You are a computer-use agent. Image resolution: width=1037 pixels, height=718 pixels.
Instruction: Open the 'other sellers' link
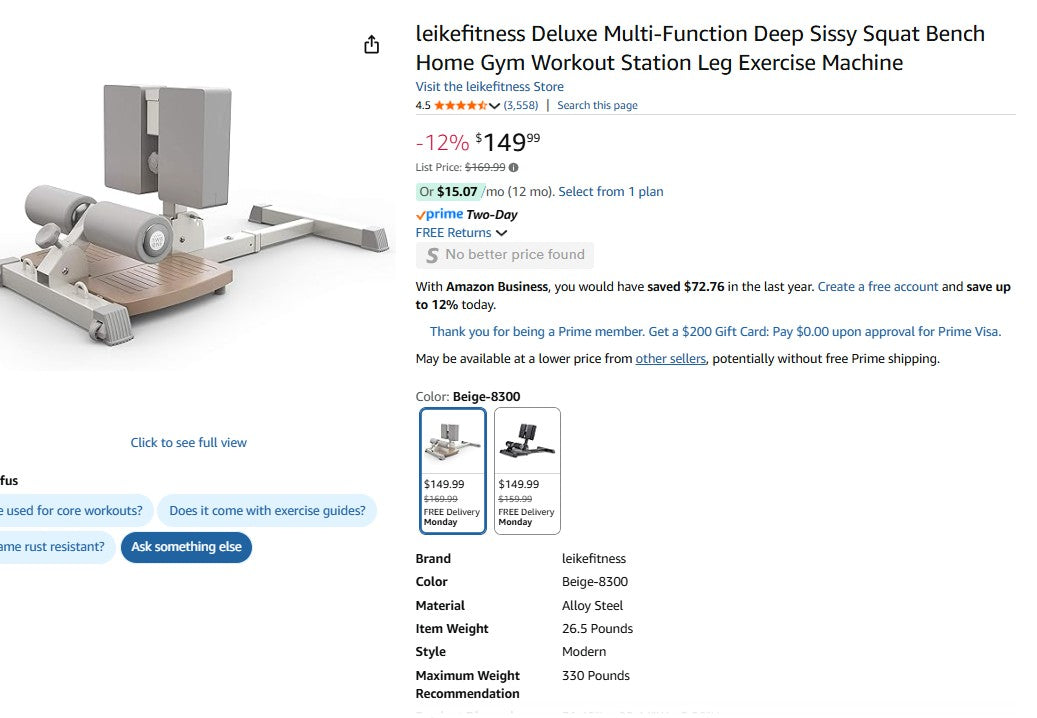671,359
